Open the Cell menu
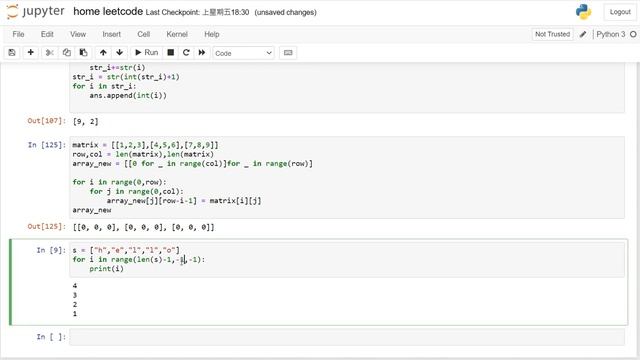 coord(144,34)
